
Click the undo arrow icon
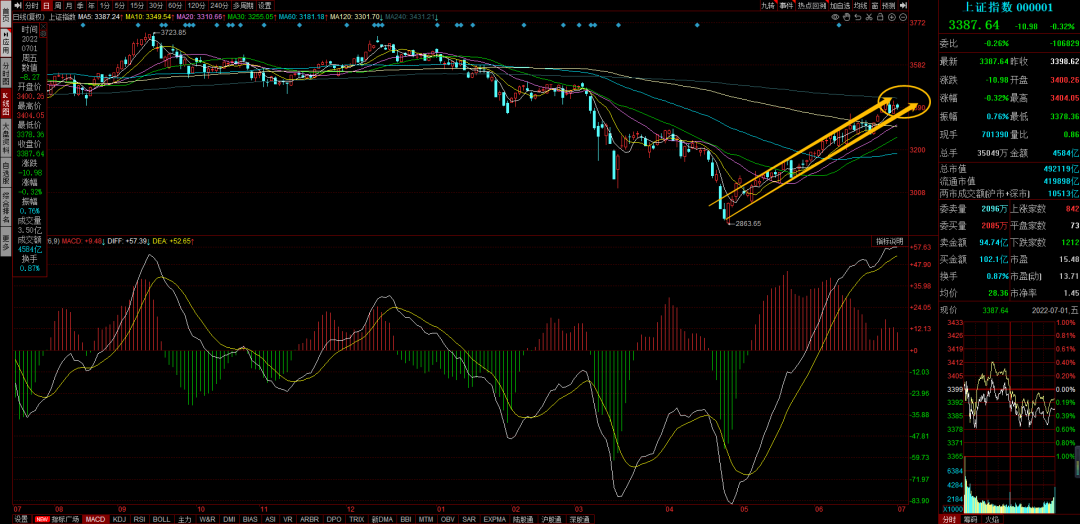pyautogui.click(x=858, y=17)
